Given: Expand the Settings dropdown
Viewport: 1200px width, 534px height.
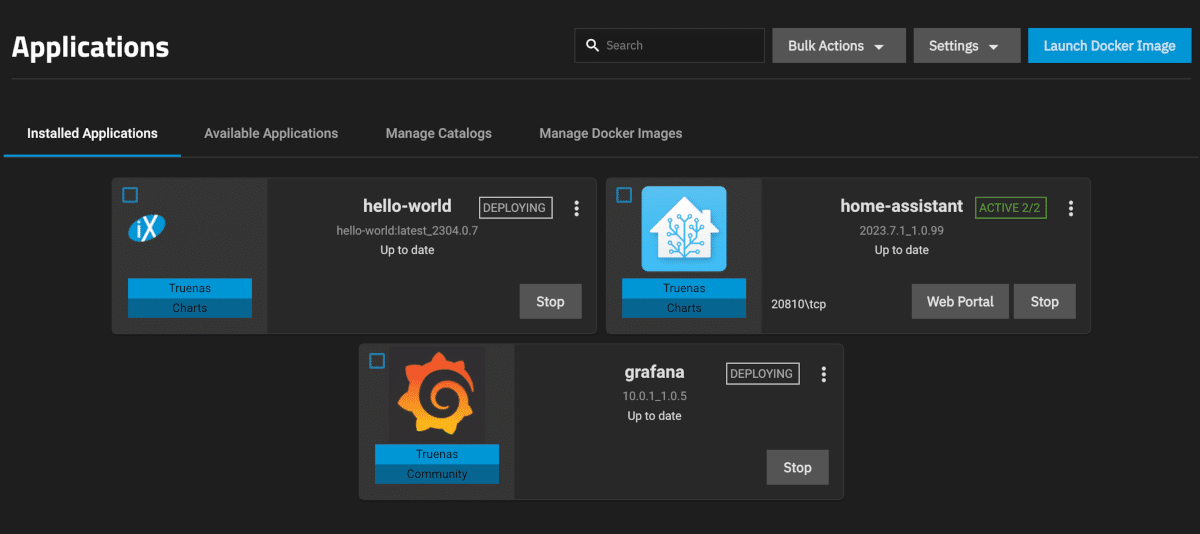Looking at the screenshot, I should click(967, 46).
